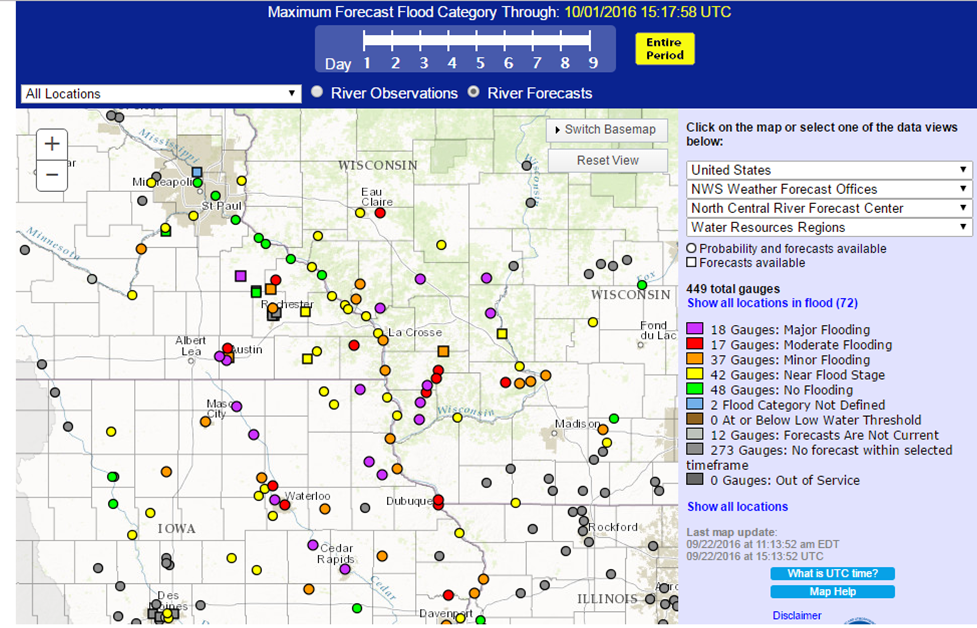Click '12 Gauges: Forecasts Are Not Current' text
Screen dimensions: 977x628
tap(824, 435)
